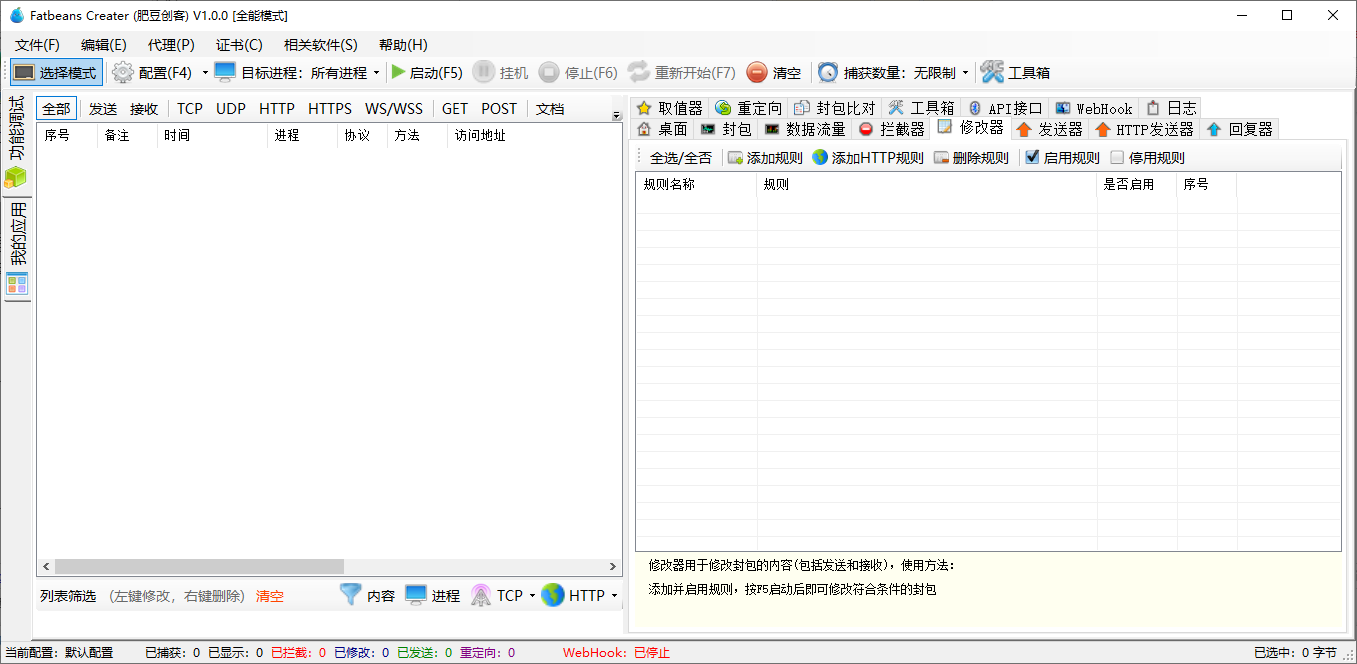
Task: Click the 启动(F5) green play icon
Action: tap(398, 72)
